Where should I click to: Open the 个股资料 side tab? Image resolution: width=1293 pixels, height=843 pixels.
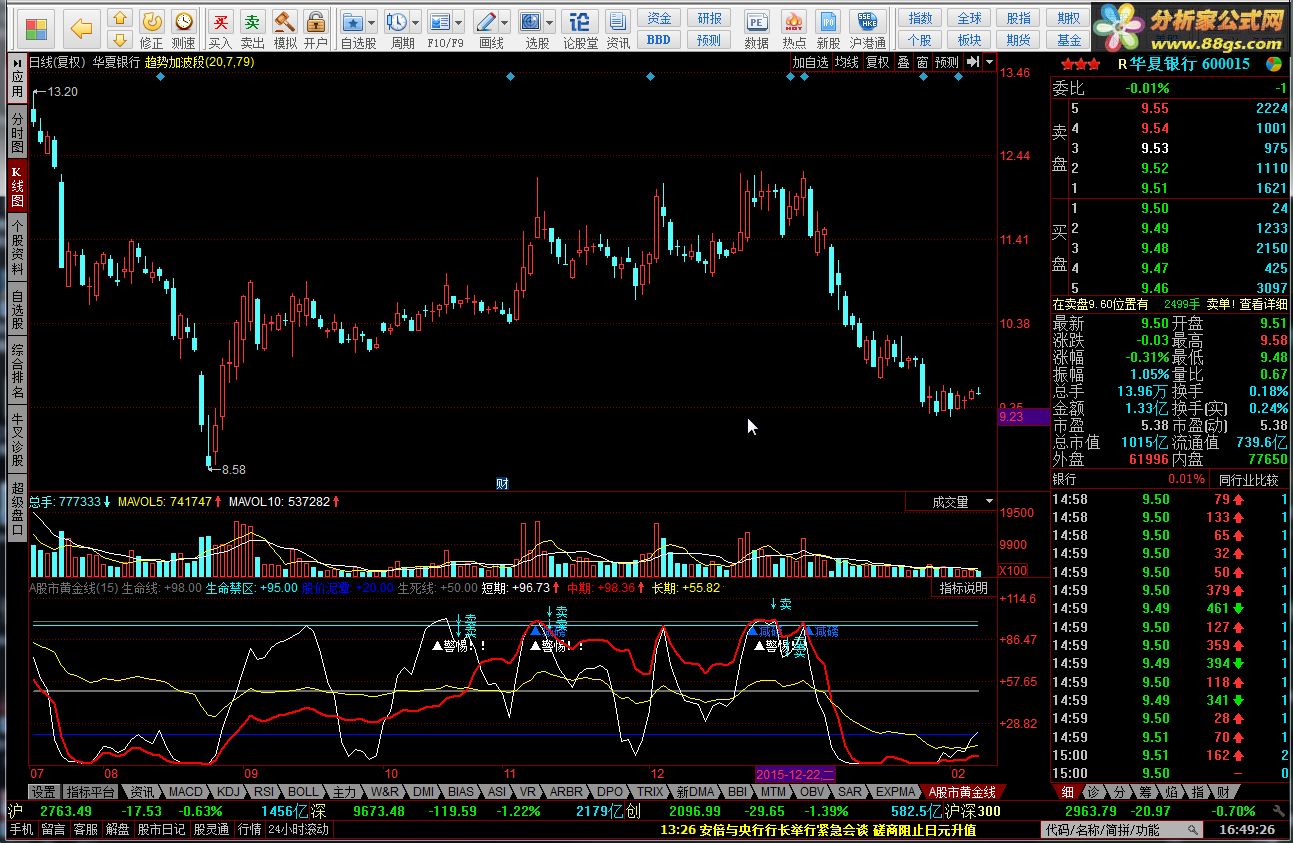click(17, 247)
